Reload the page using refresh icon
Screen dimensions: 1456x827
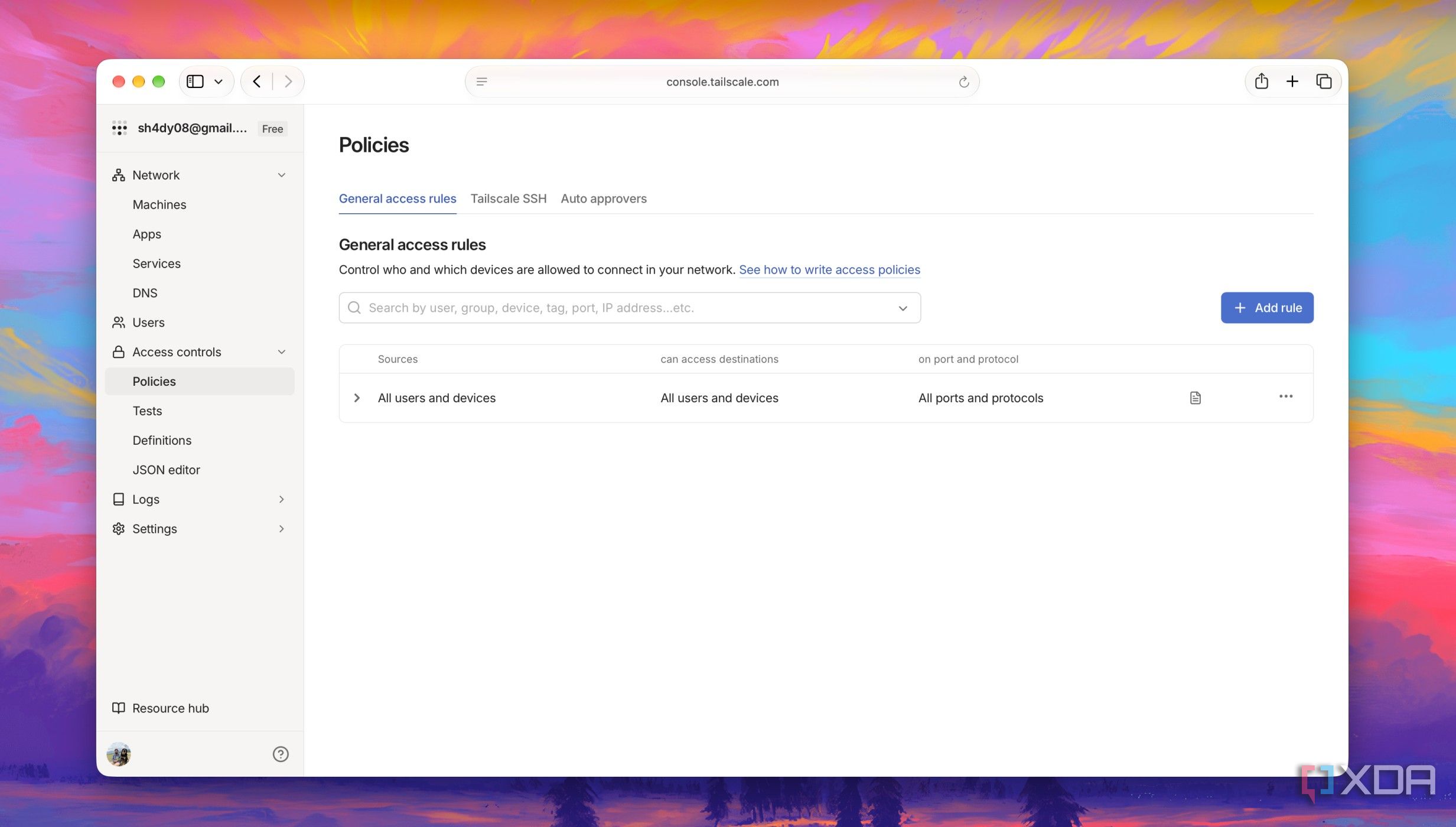pyautogui.click(x=963, y=82)
